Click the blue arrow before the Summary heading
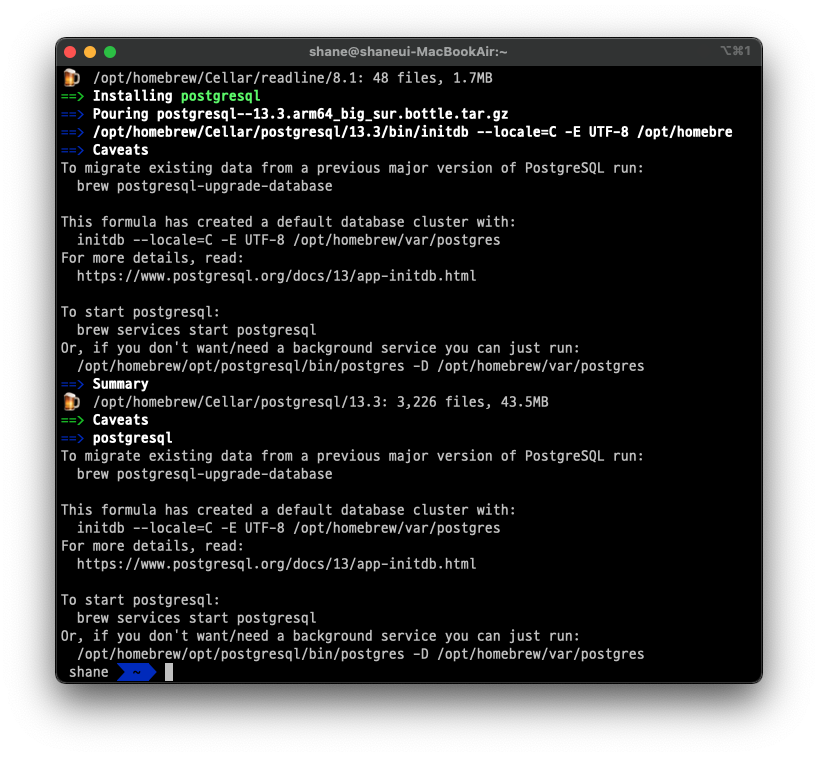This screenshot has height=757, width=818. (x=72, y=384)
